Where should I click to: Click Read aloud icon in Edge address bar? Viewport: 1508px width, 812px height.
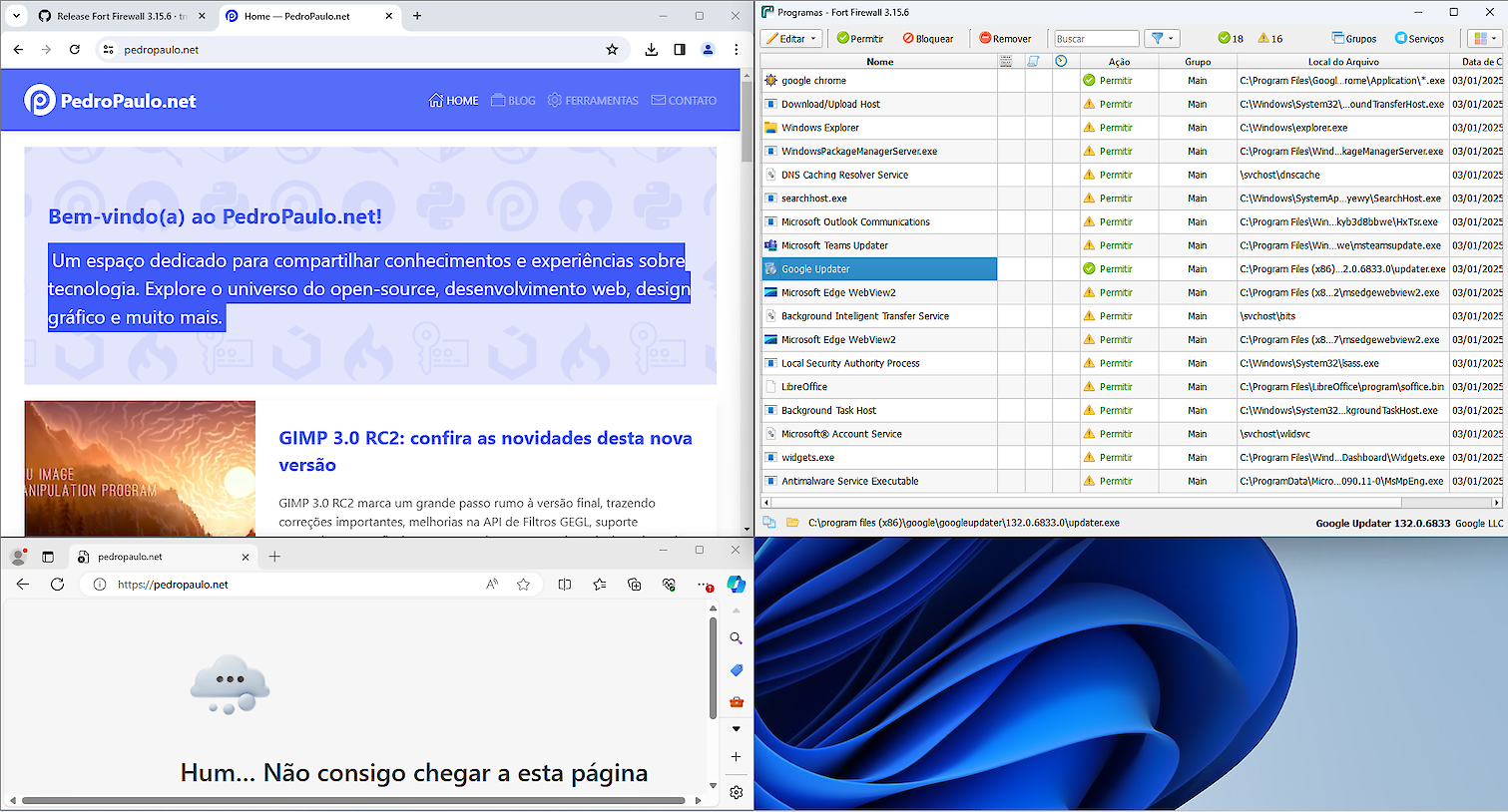(492, 585)
